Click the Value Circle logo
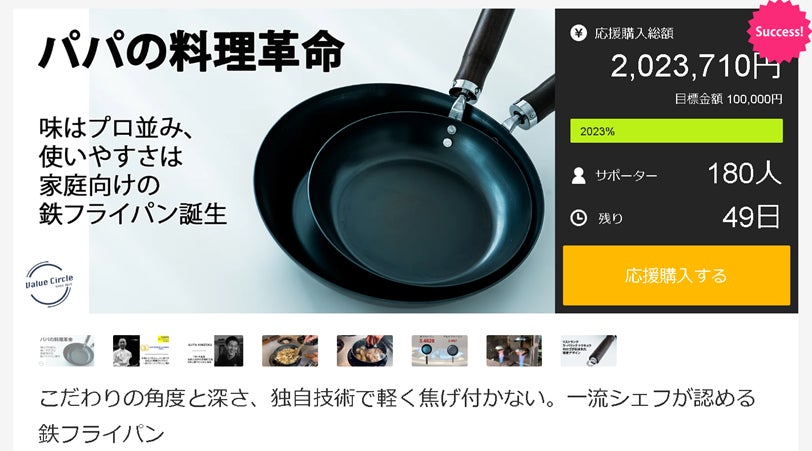Image resolution: width=812 pixels, height=451 pixels. click(x=49, y=283)
